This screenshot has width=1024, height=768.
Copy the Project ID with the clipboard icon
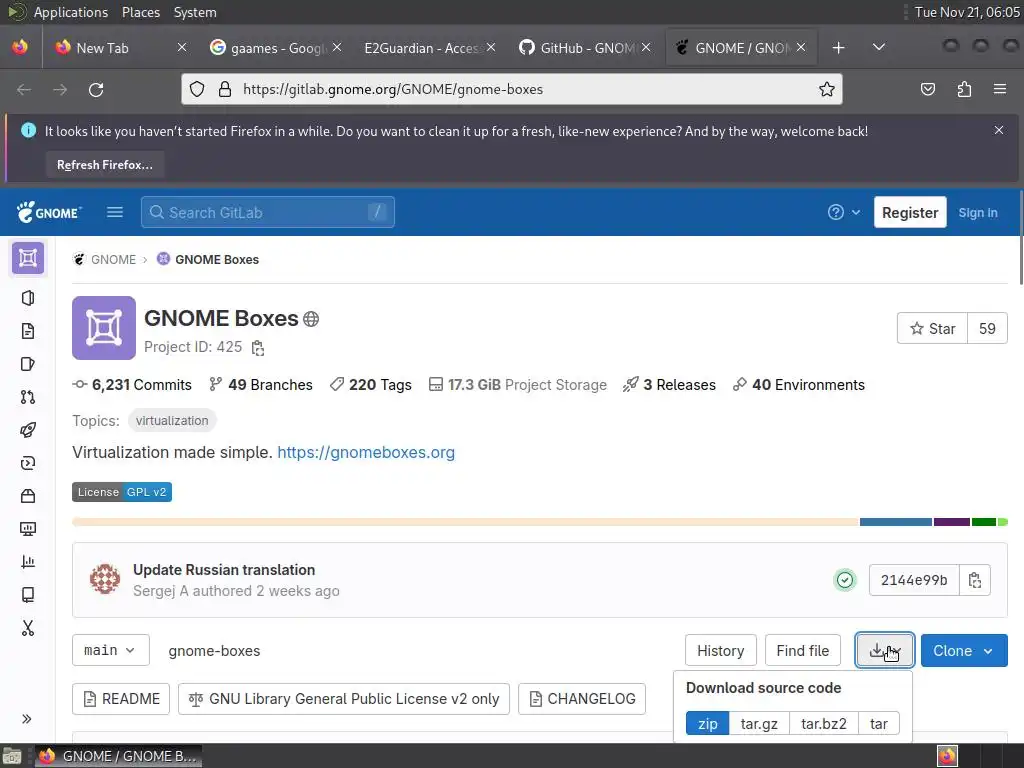(258, 348)
